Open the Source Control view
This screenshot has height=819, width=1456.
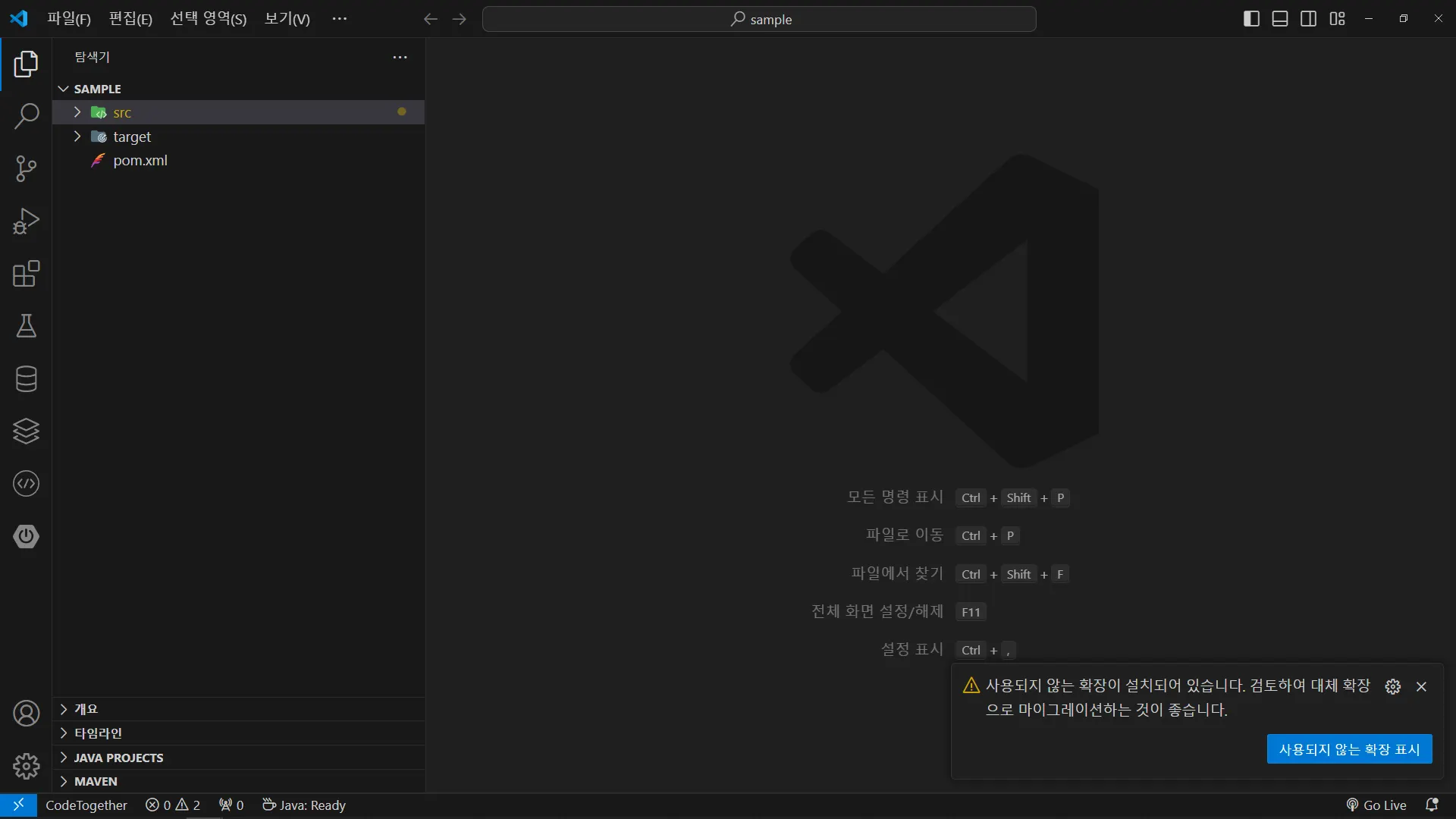pos(26,168)
